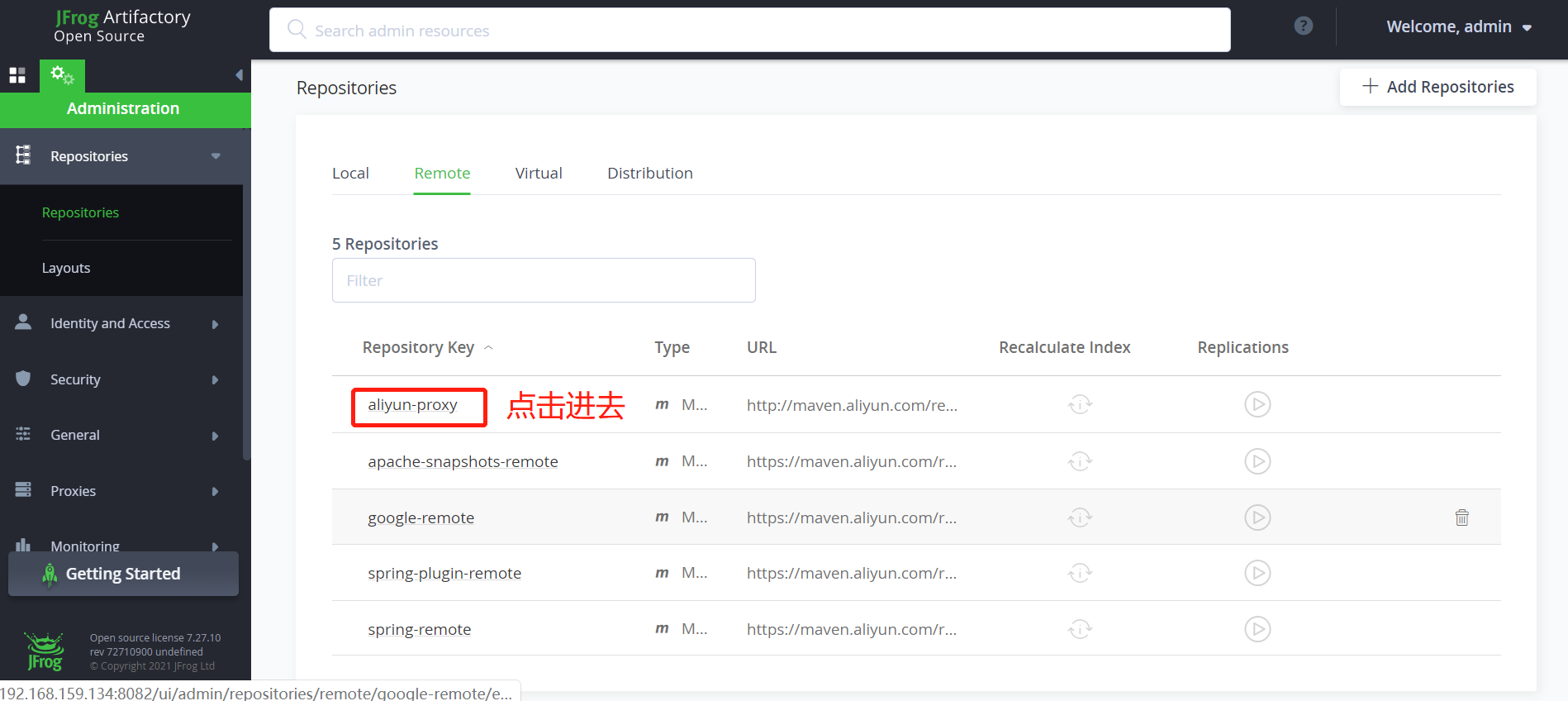This screenshot has height=701, width=1568.
Task: Select the Administration gears icon
Action: tap(62, 75)
